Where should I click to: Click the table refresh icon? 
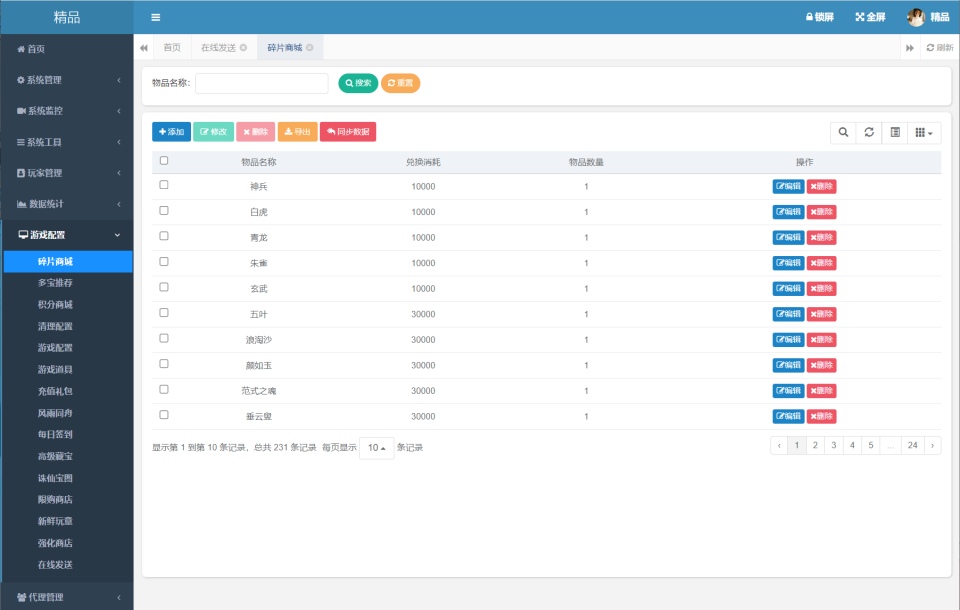coord(869,132)
